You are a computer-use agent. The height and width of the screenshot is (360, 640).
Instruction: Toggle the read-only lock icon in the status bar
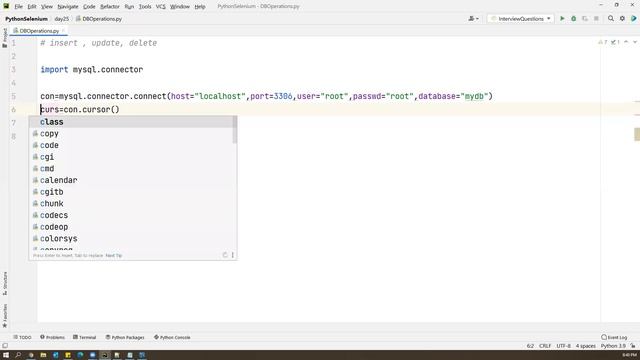pos(633,346)
